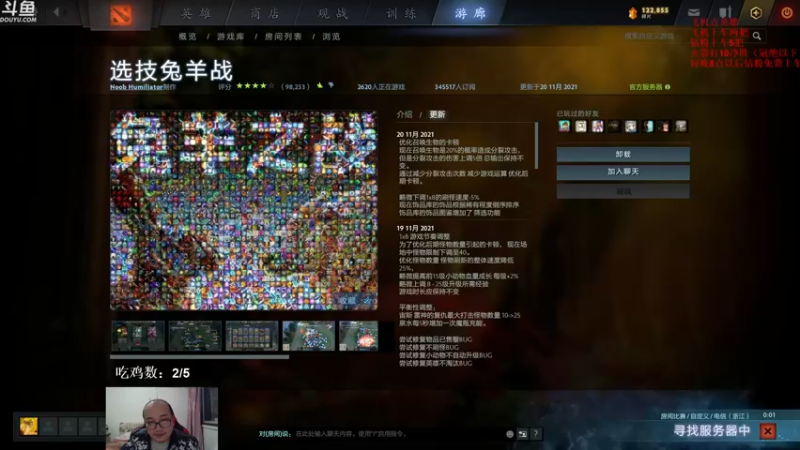Click the official server info icon
The width and height of the screenshot is (800, 450).
point(667,87)
